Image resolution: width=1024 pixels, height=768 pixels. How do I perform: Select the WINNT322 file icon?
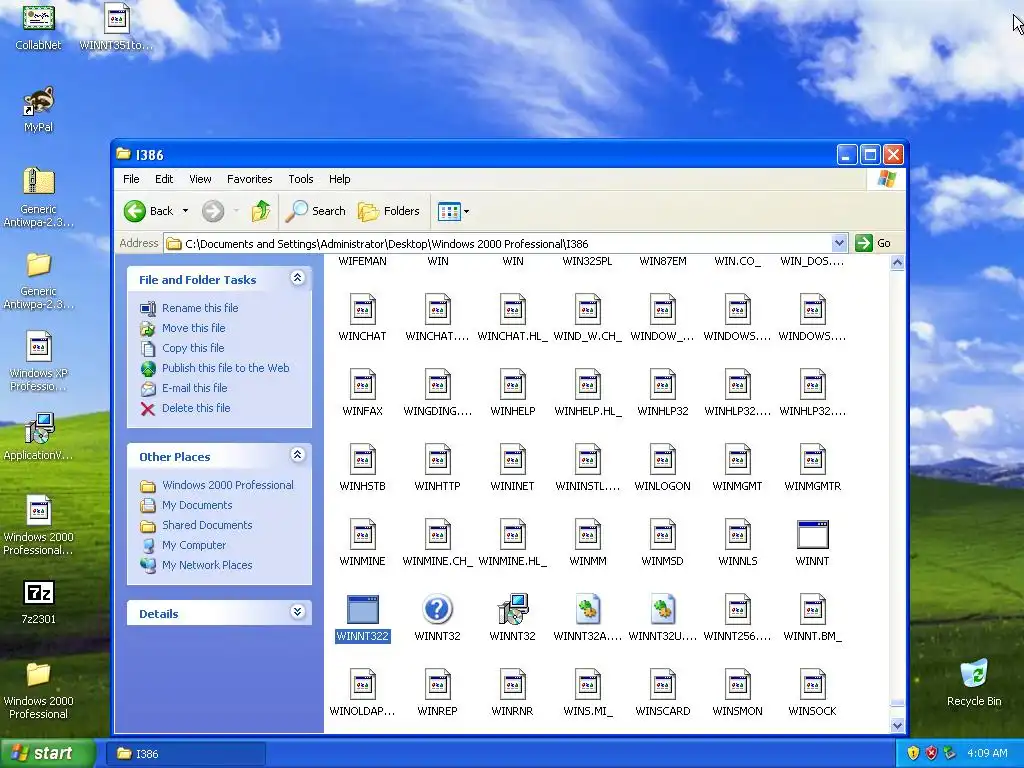pos(362,610)
